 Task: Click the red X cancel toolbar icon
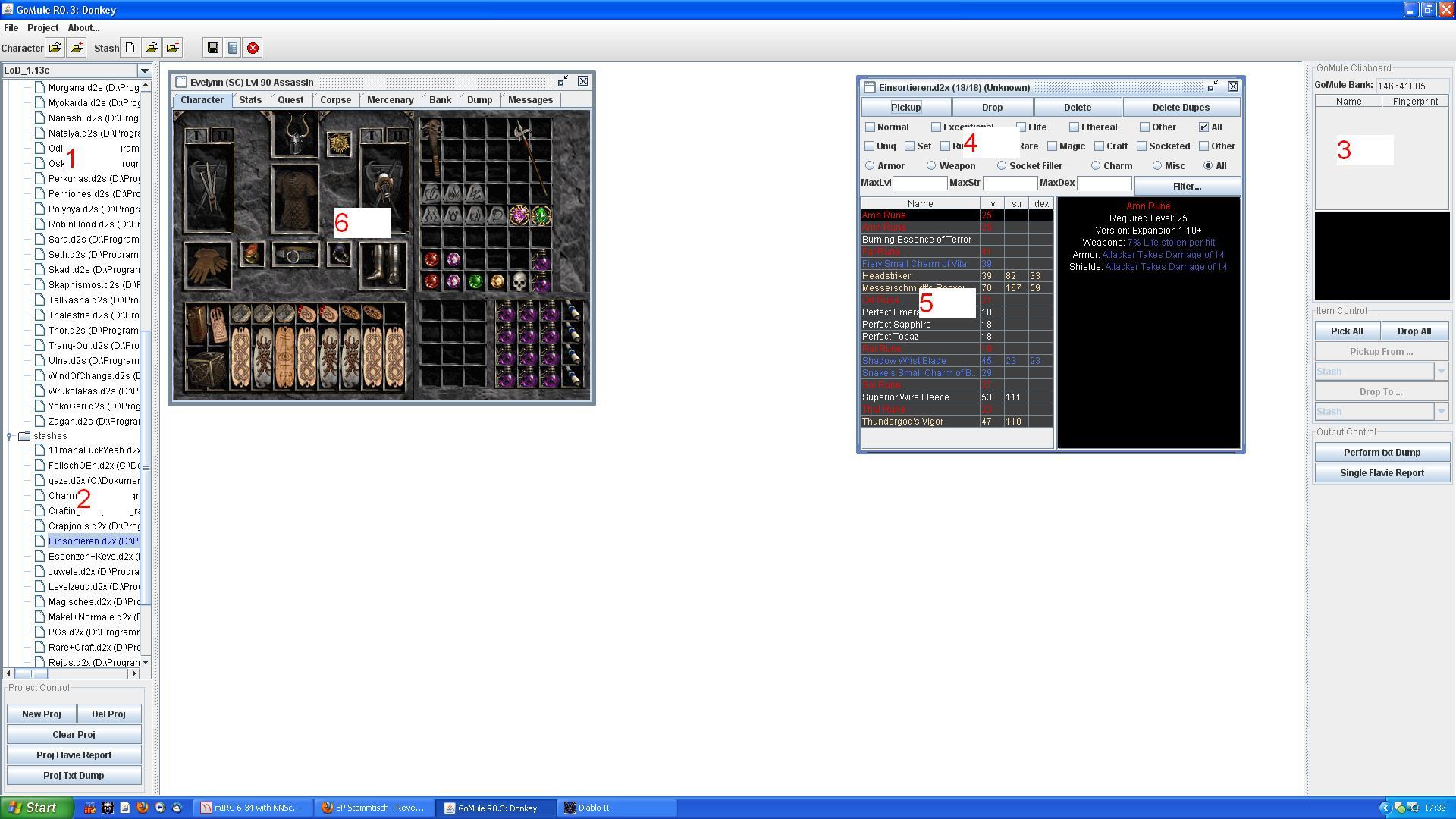pyautogui.click(x=253, y=48)
